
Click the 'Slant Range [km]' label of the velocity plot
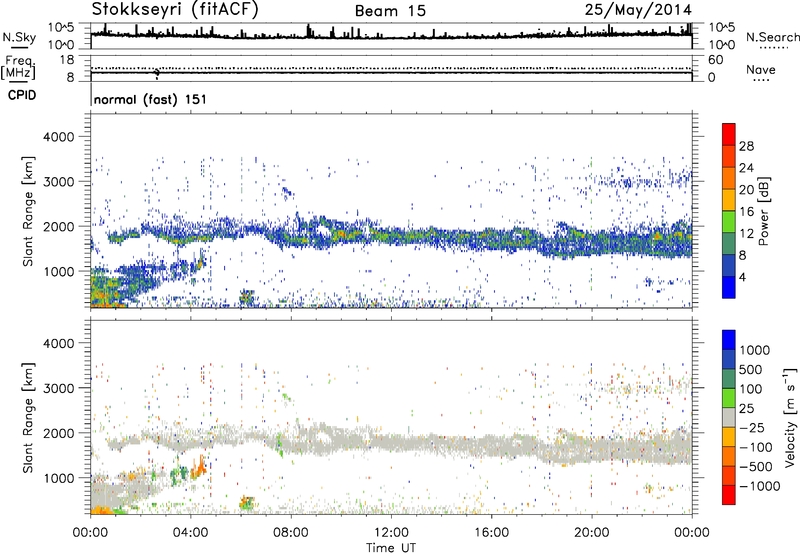click(28, 417)
